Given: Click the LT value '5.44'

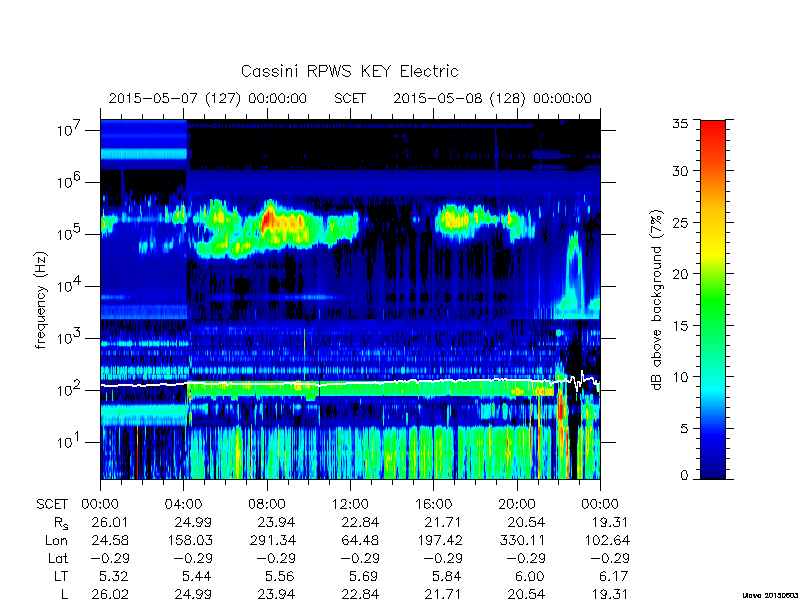Looking at the screenshot, I should click(197, 576).
